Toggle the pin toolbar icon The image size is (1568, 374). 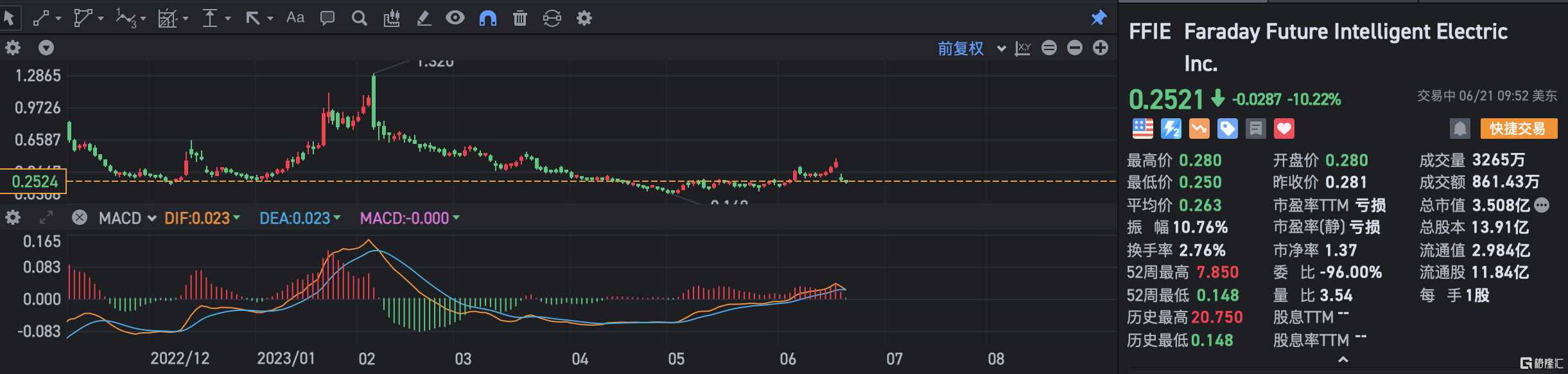(1099, 18)
